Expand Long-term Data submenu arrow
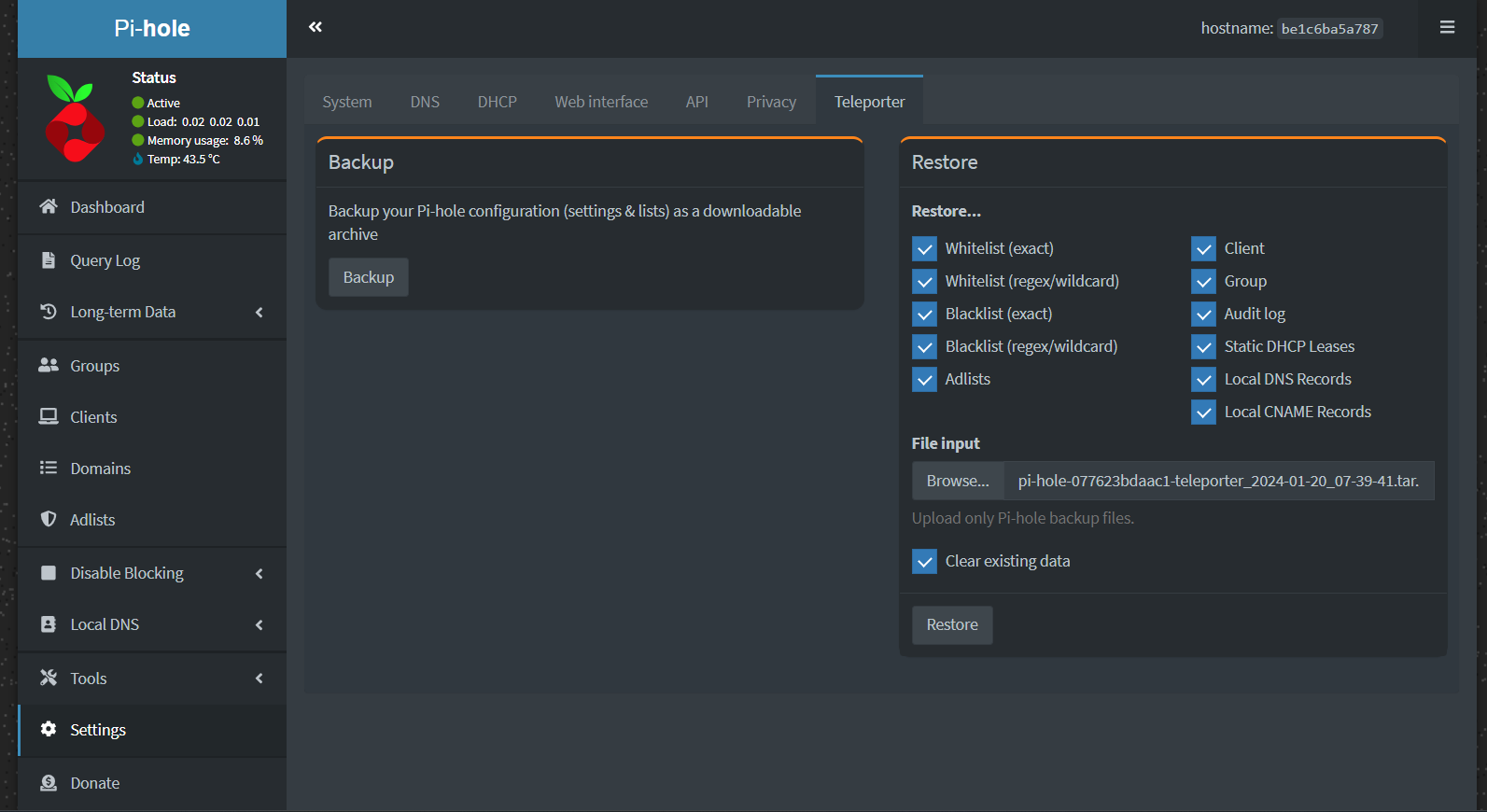 (260, 312)
